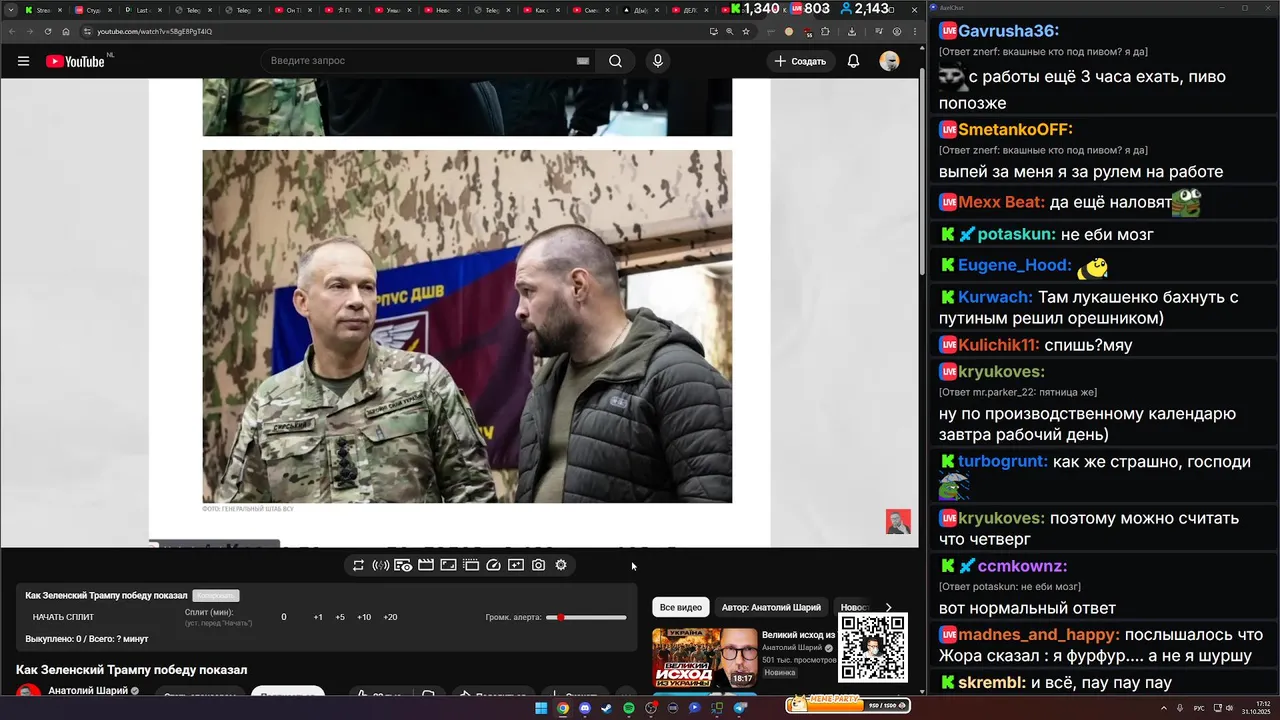Add ten split minutes with '+10'
Viewport: 1280px width, 720px height.
tap(364, 617)
